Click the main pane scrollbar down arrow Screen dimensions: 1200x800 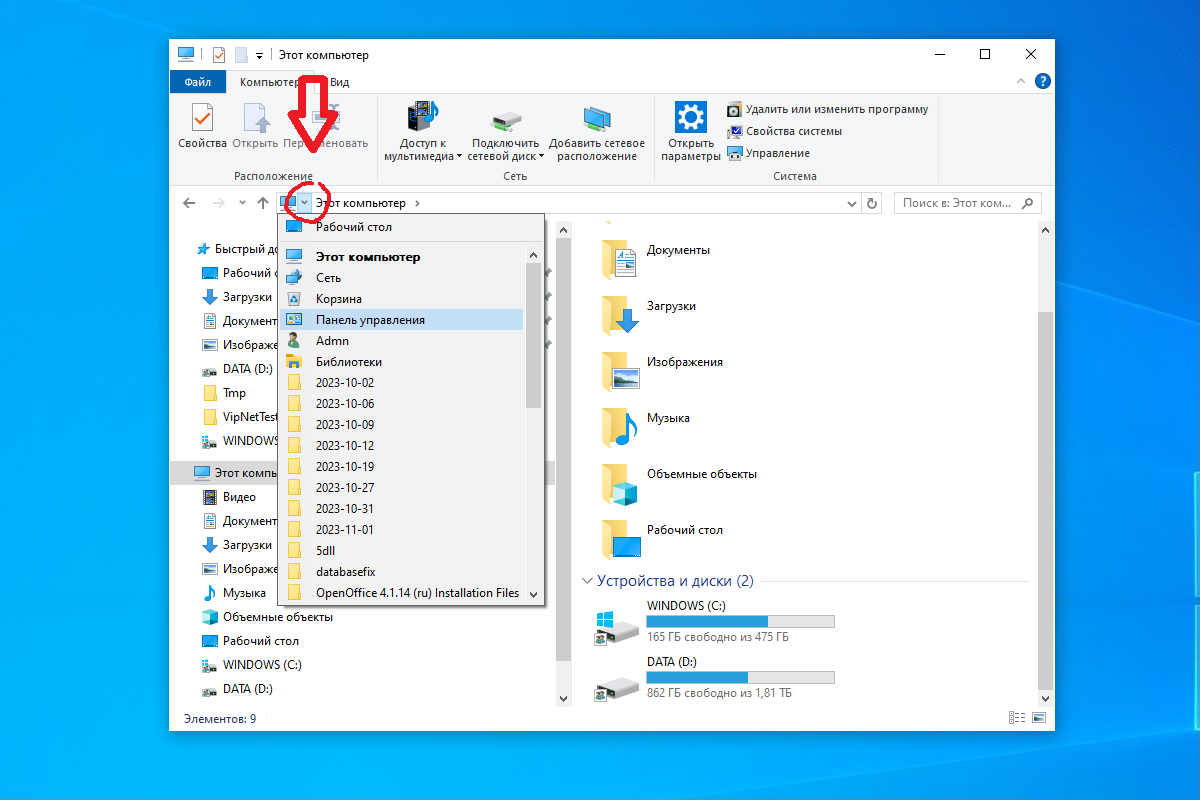(x=1045, y=697)
